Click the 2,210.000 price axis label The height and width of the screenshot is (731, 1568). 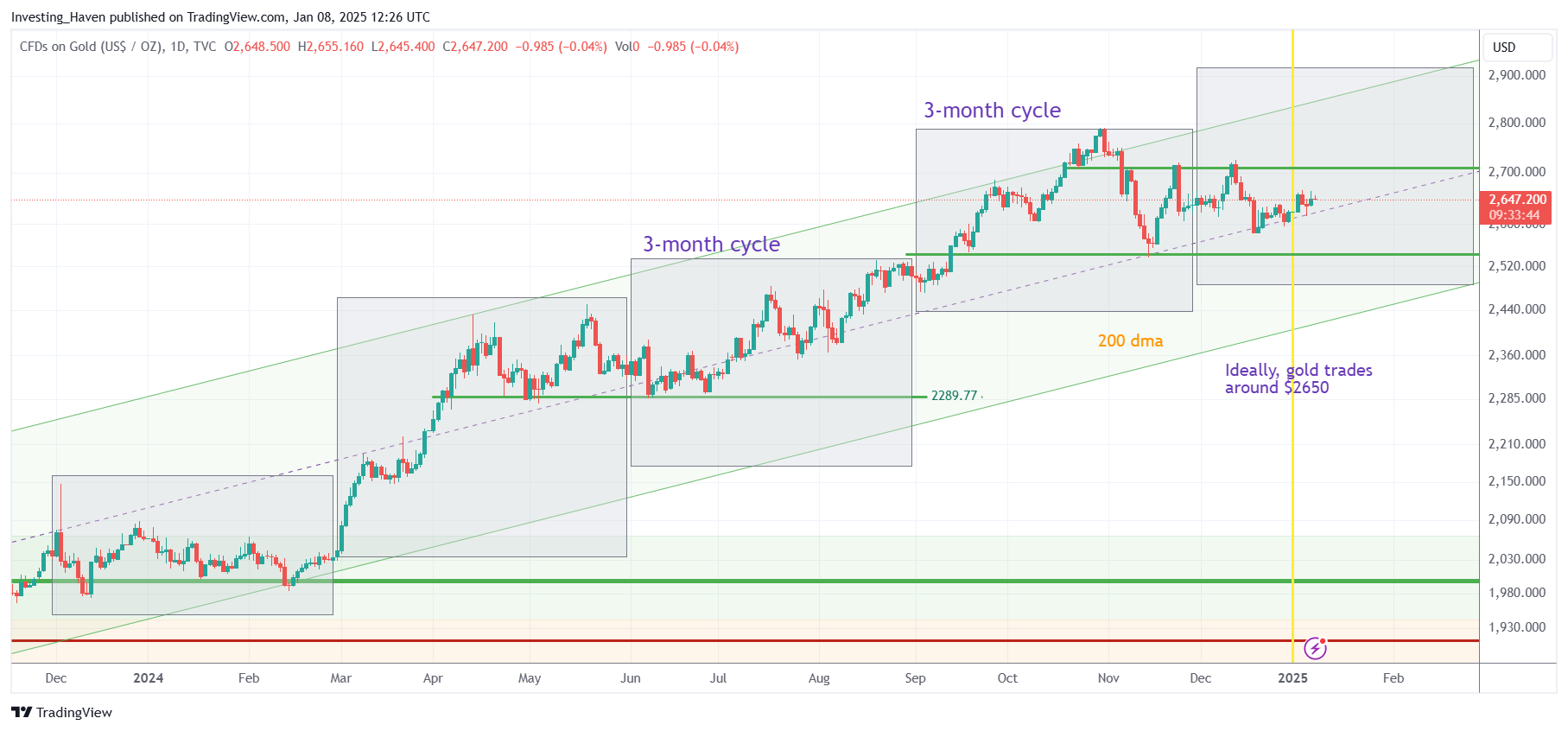pos(1516,444)
